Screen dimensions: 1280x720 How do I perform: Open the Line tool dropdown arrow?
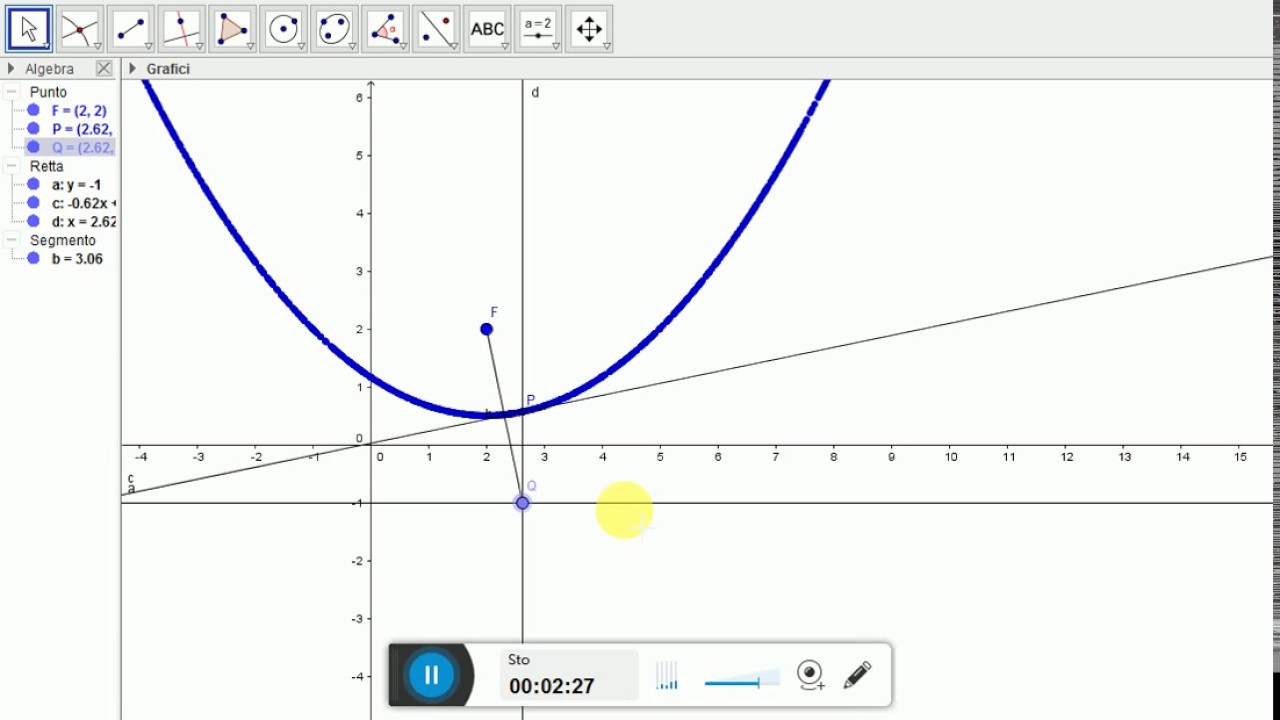(x=148, y=46)
